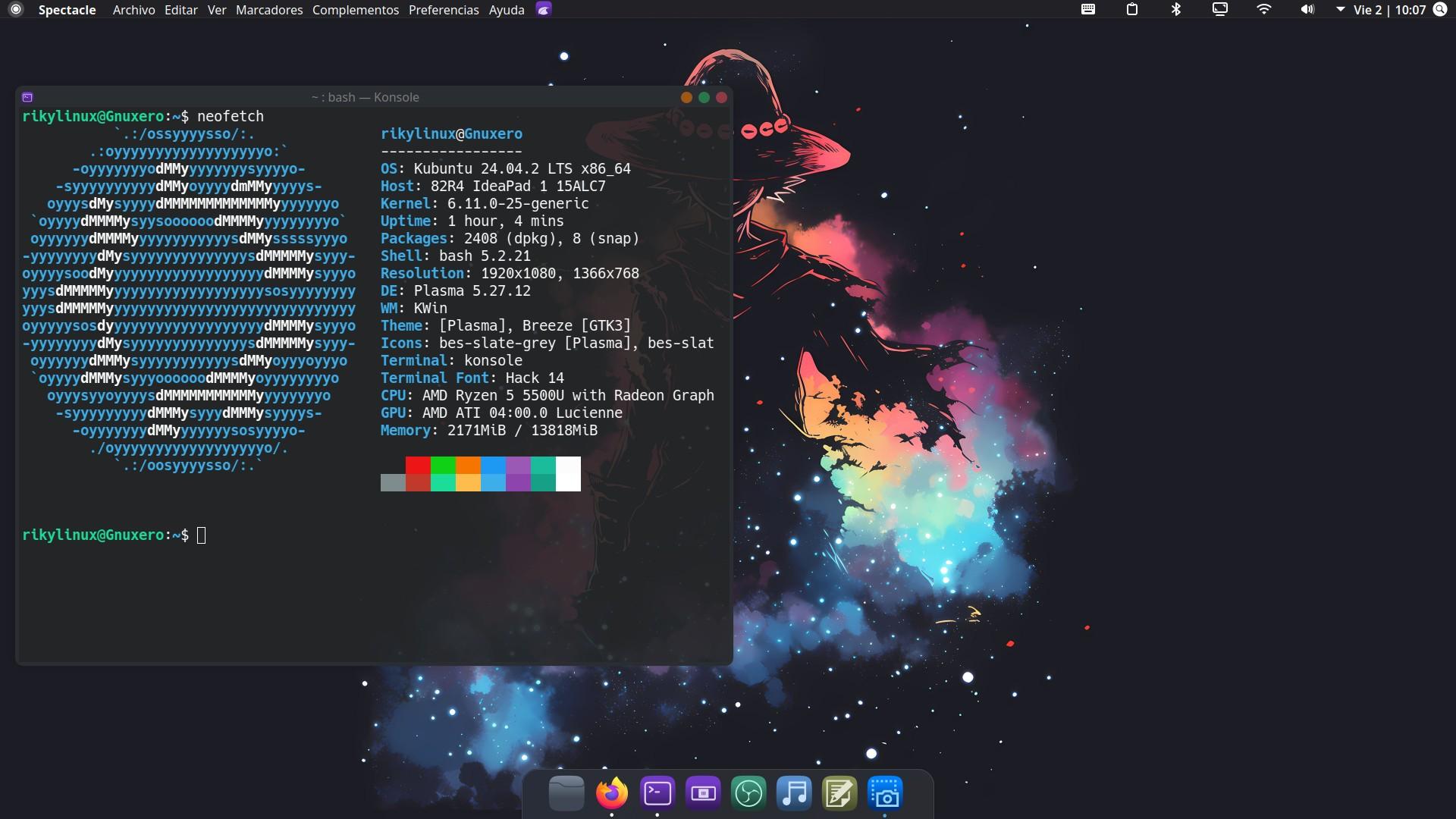
Task: Launch OBS Studio from the dock
Action: click(748, 793)
